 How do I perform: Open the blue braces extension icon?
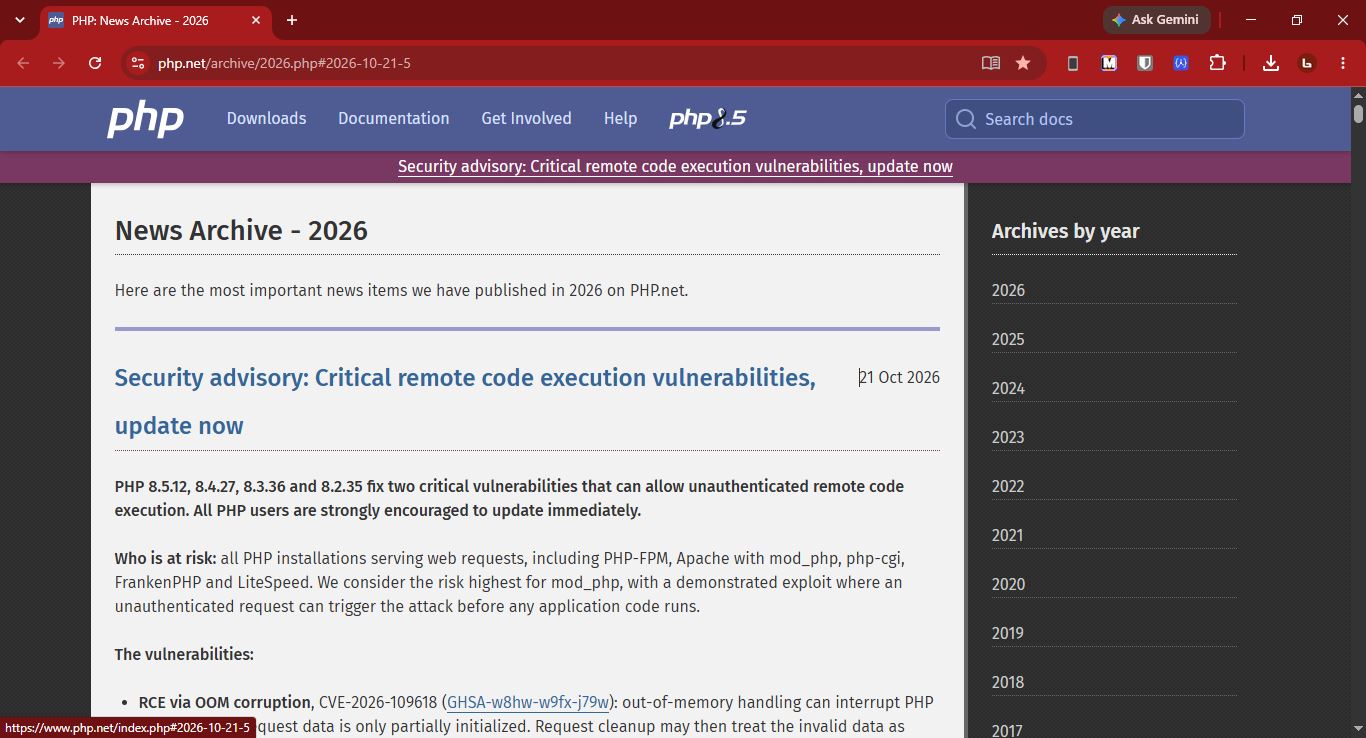[1181, 63]
